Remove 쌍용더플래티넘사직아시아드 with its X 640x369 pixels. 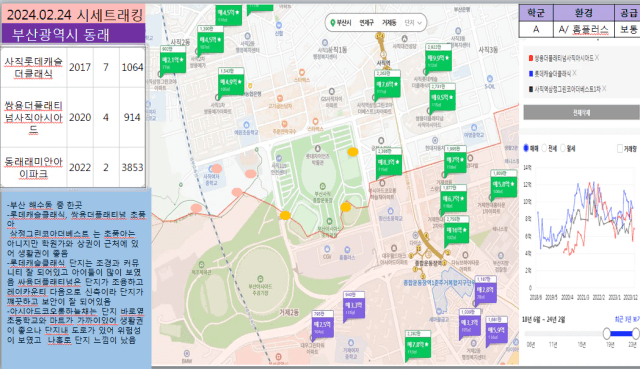(x=597, y=58)
